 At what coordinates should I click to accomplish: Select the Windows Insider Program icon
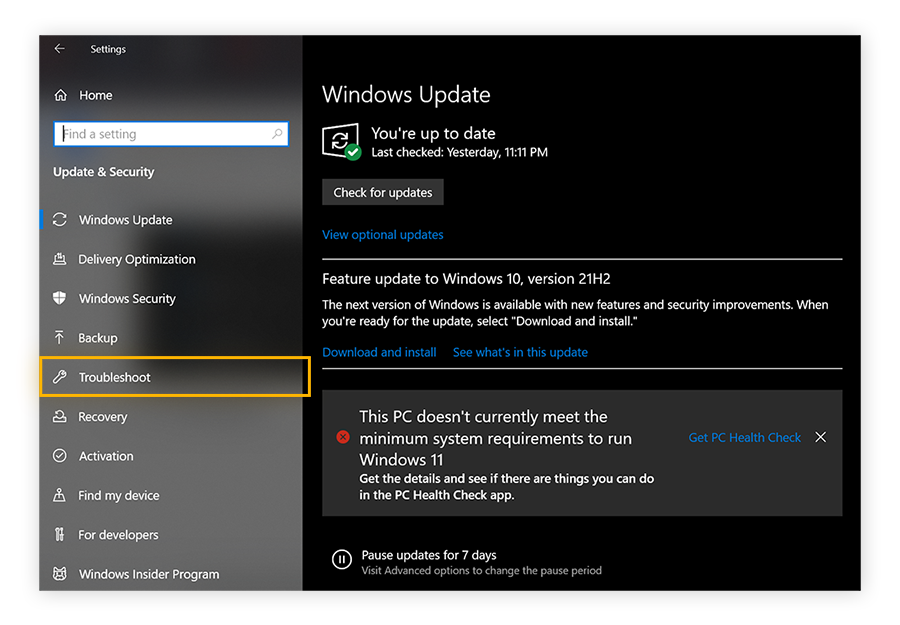(x=61, y=574)
